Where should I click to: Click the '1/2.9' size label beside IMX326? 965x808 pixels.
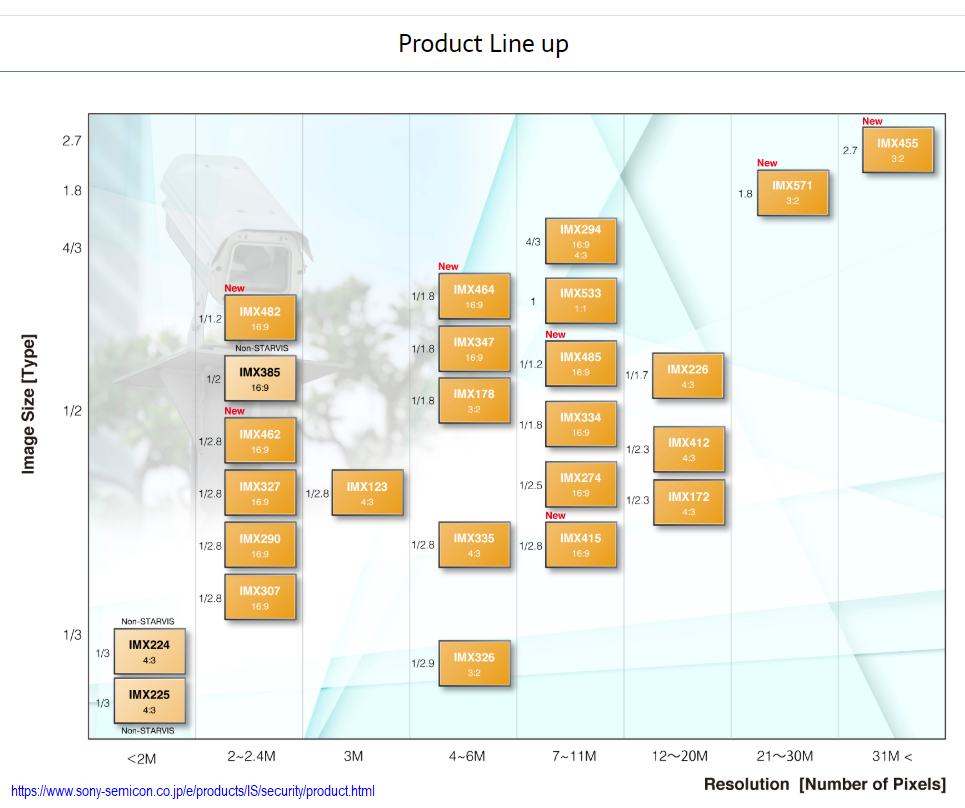pos(423,663)
